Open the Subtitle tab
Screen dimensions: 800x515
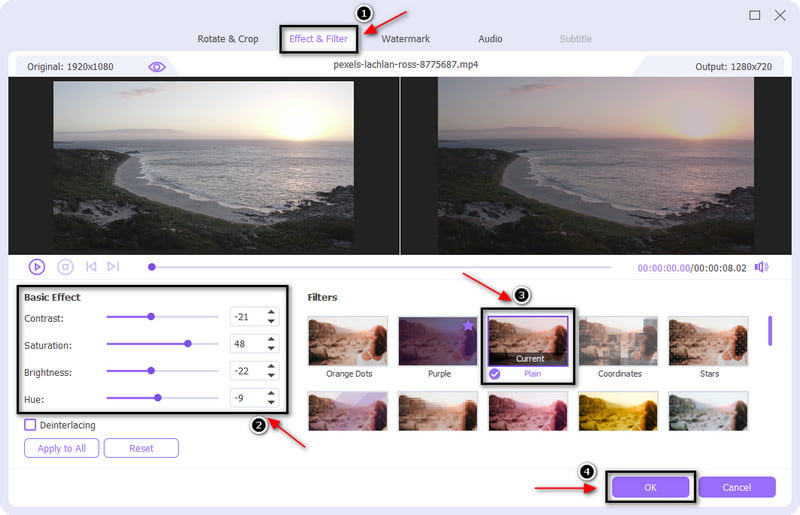tap(576, 39)
